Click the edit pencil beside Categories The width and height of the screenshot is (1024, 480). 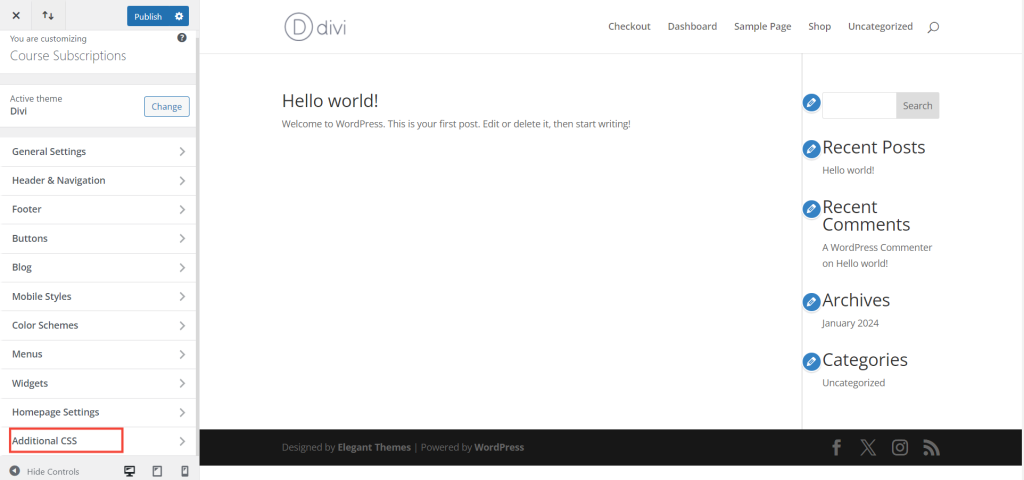point(811,361)
